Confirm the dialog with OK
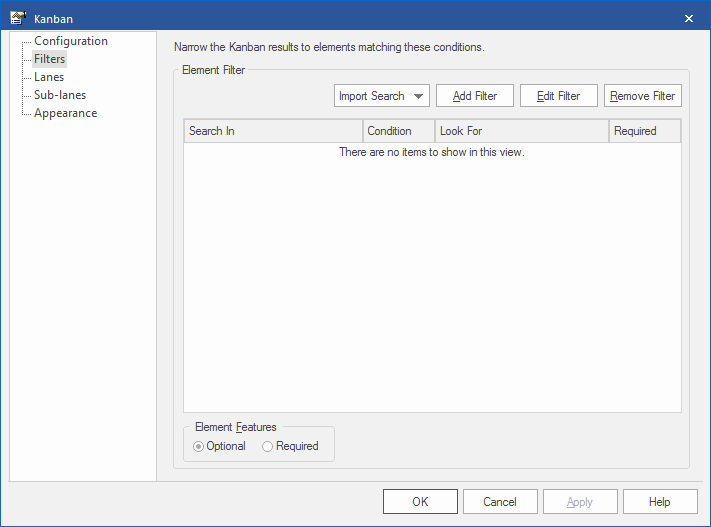This screenshot has width=711, height=527. pyautogui.click(x=420, y=502)
